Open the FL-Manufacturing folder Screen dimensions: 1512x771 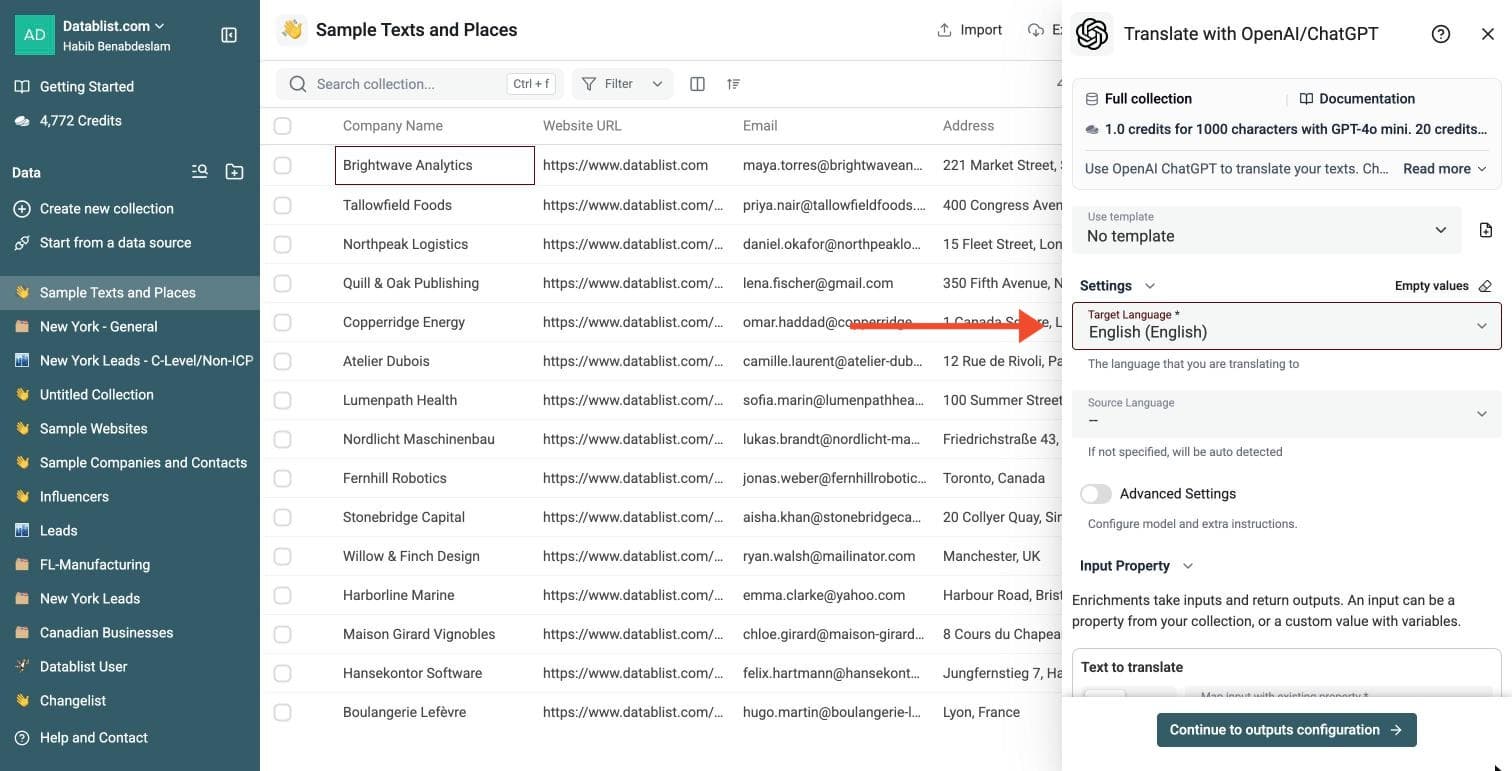pos(130,565)
